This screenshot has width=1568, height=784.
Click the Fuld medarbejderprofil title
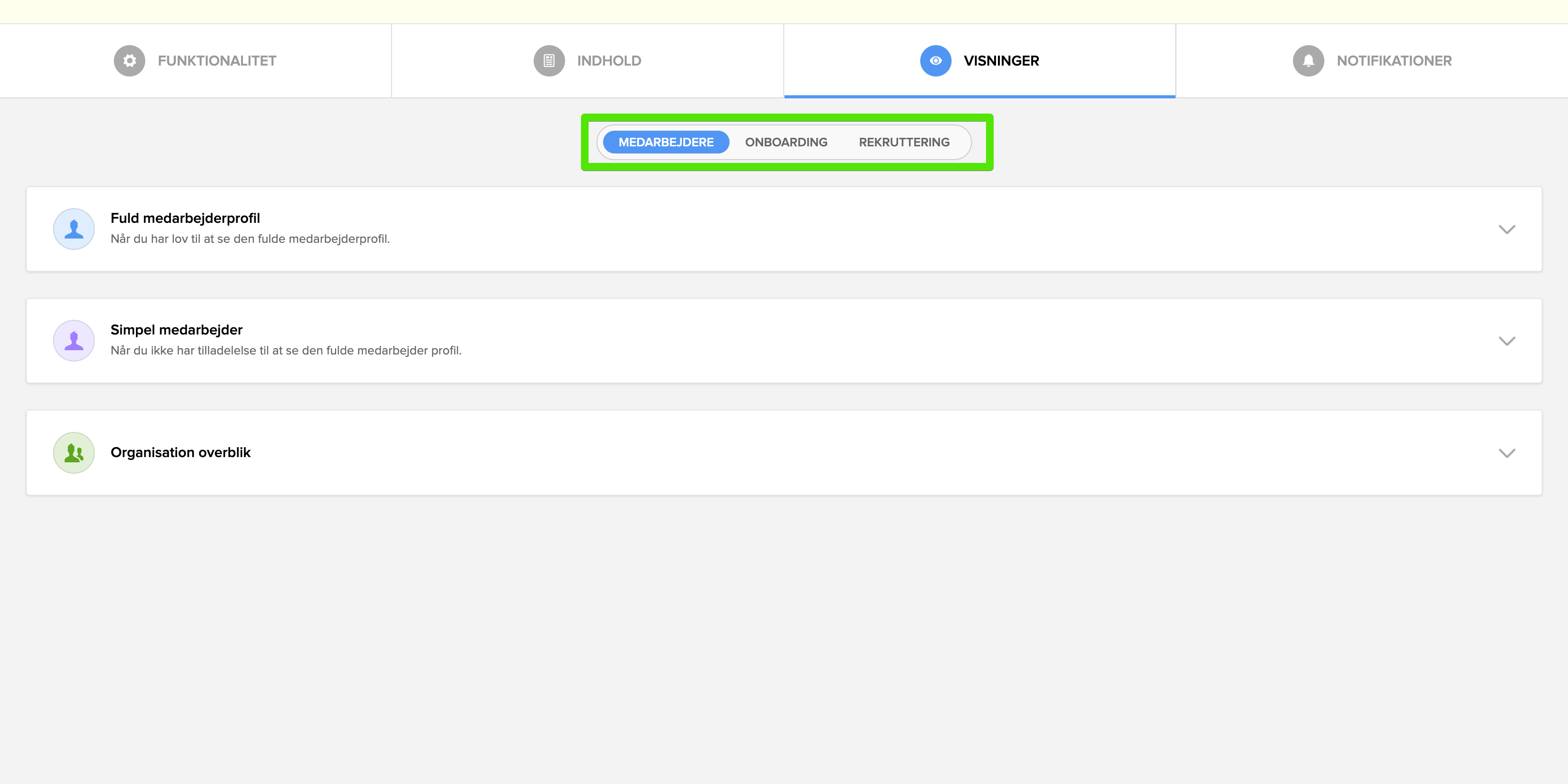pos(185,219)
